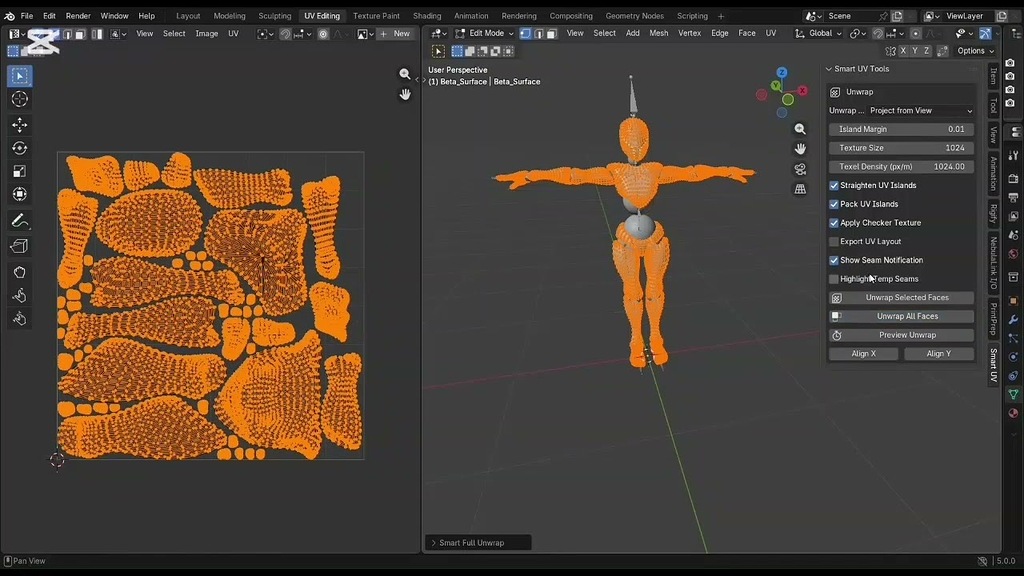Switch to the Sculpting workspace tab
The height and width of the screenshot is (576, 1024).
274,16
